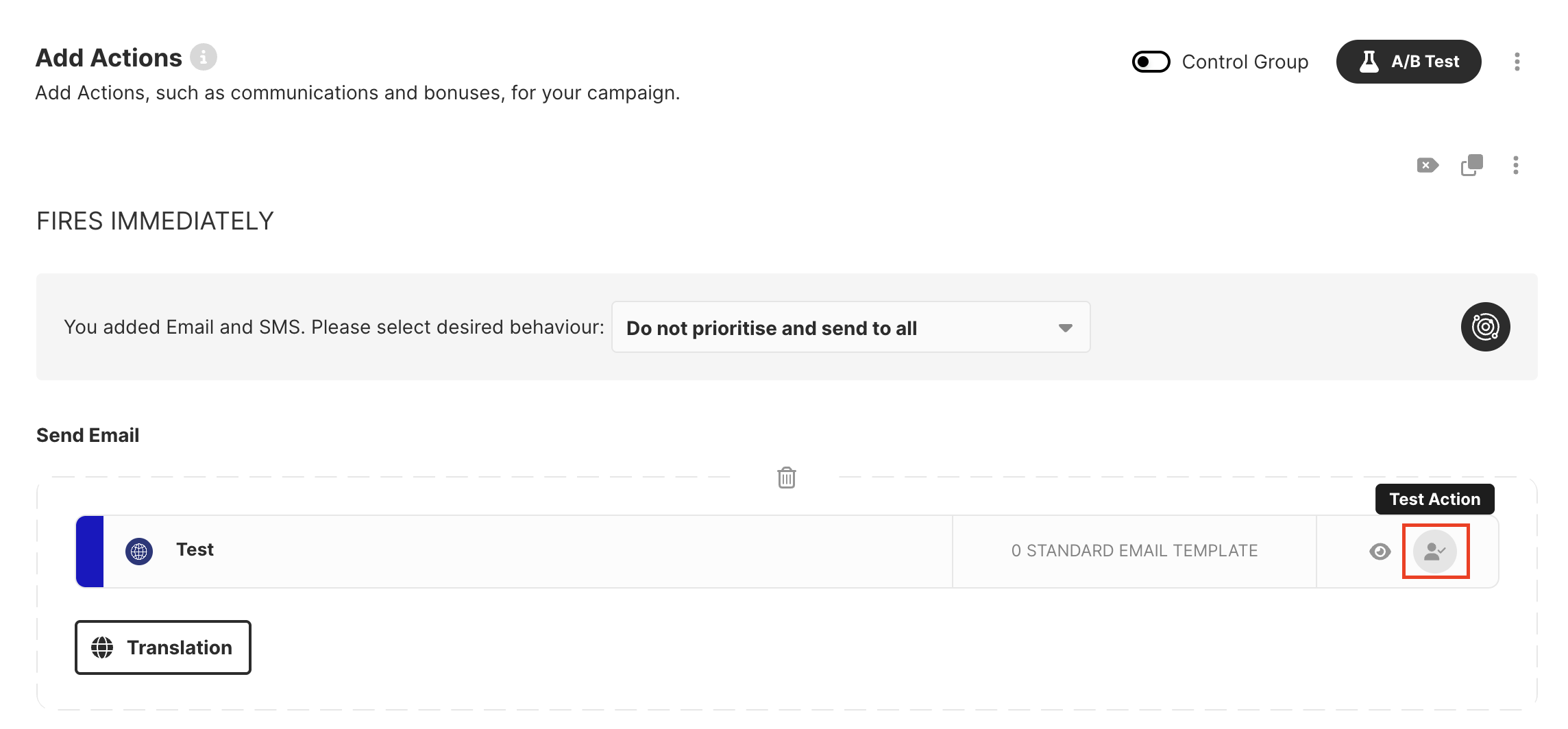Click the dropdown arrow next to send to all
The height and width of the screenshot is (729, 1568).
click(1065, 328)
